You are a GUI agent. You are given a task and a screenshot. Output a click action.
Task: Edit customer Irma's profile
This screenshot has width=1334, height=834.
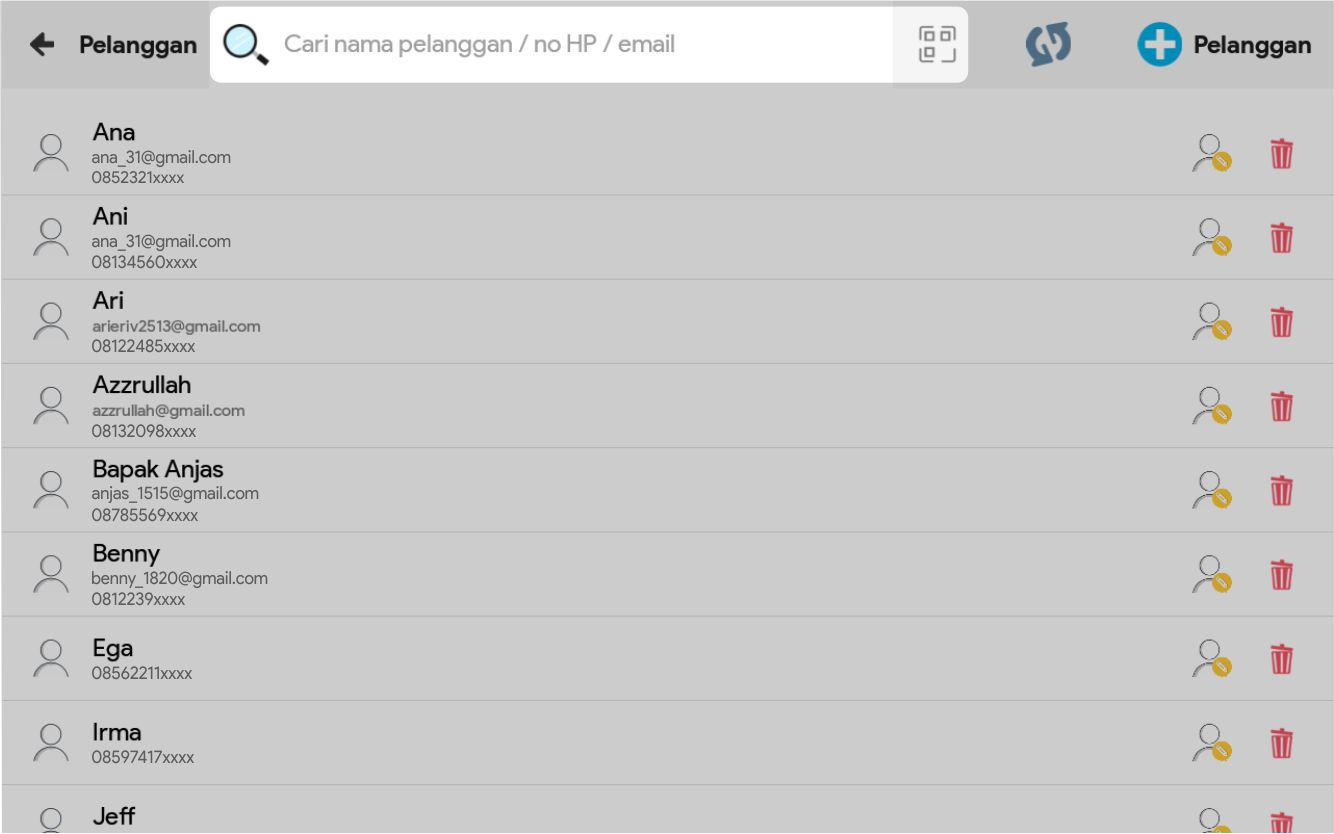click(1211, 742)
